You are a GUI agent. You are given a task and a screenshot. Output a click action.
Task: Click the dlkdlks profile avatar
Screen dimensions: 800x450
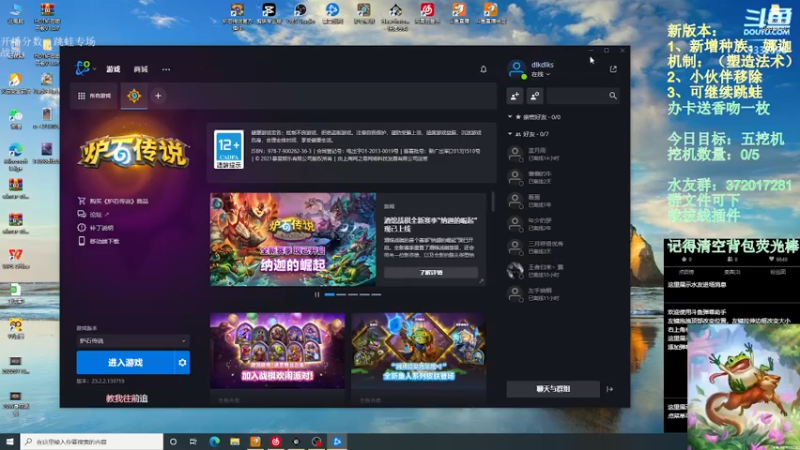516,69
